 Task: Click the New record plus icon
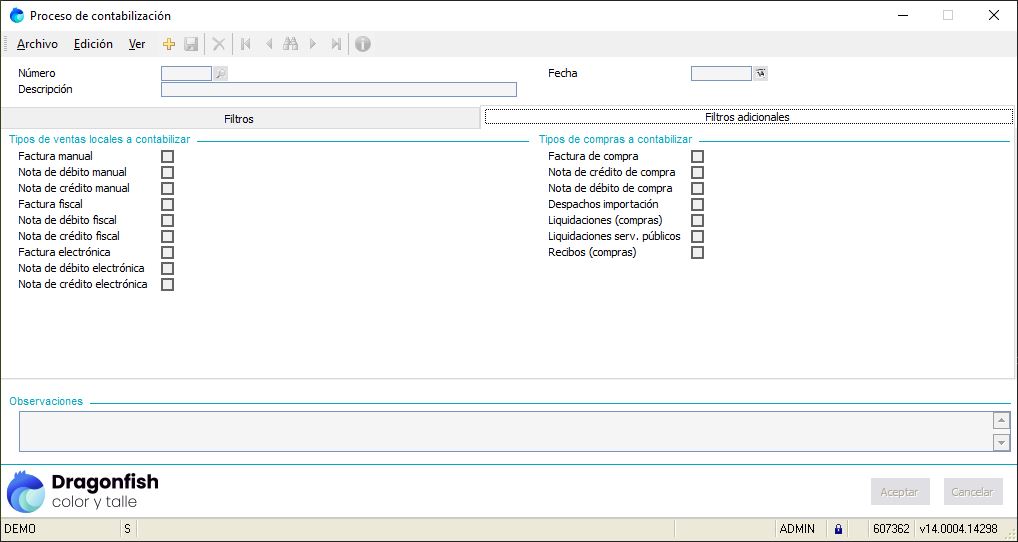tap(169, 44)
